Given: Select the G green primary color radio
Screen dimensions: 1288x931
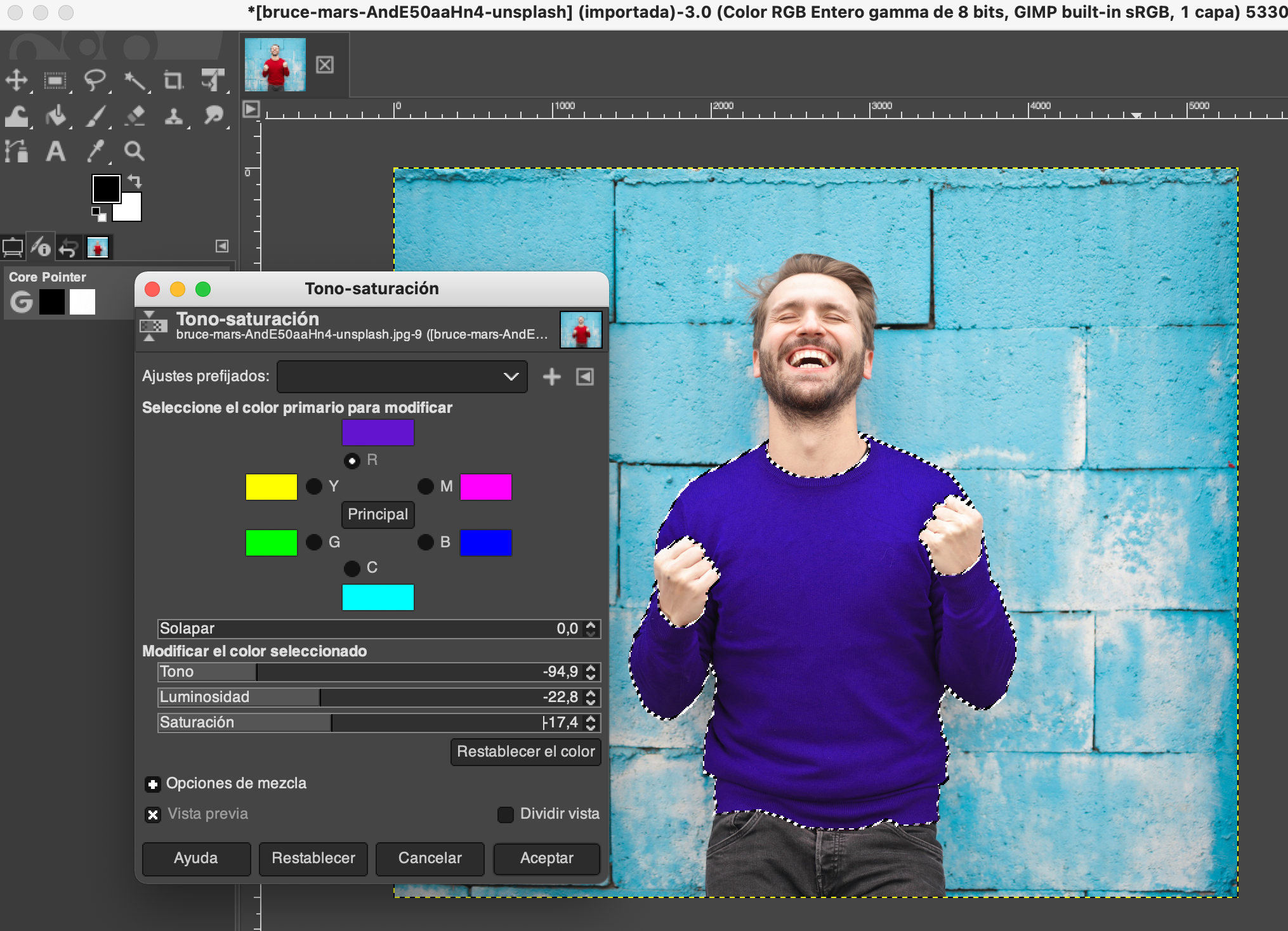Looking at the screenshot, I should (314, 542).
